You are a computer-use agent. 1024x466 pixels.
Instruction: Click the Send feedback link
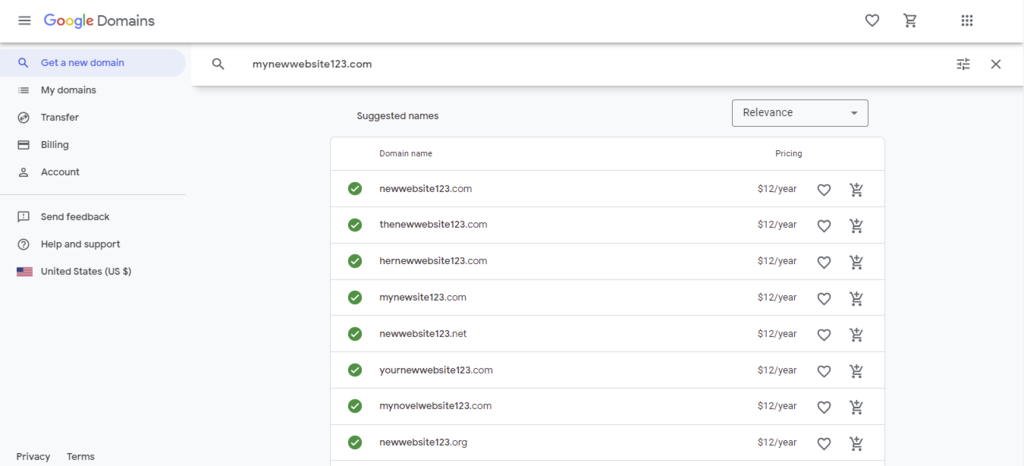[x=75, y=217]
